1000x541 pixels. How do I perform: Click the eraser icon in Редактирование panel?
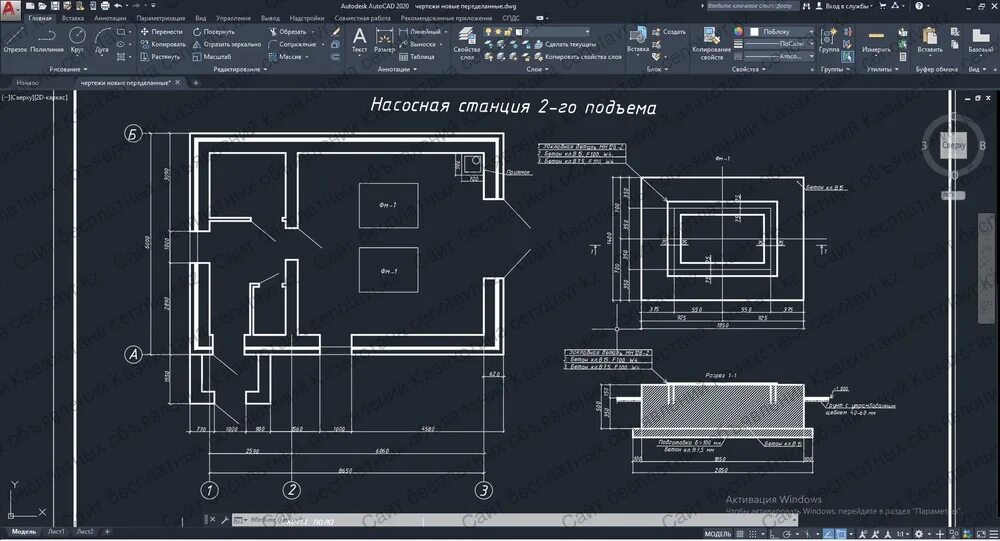coord(336,31)
